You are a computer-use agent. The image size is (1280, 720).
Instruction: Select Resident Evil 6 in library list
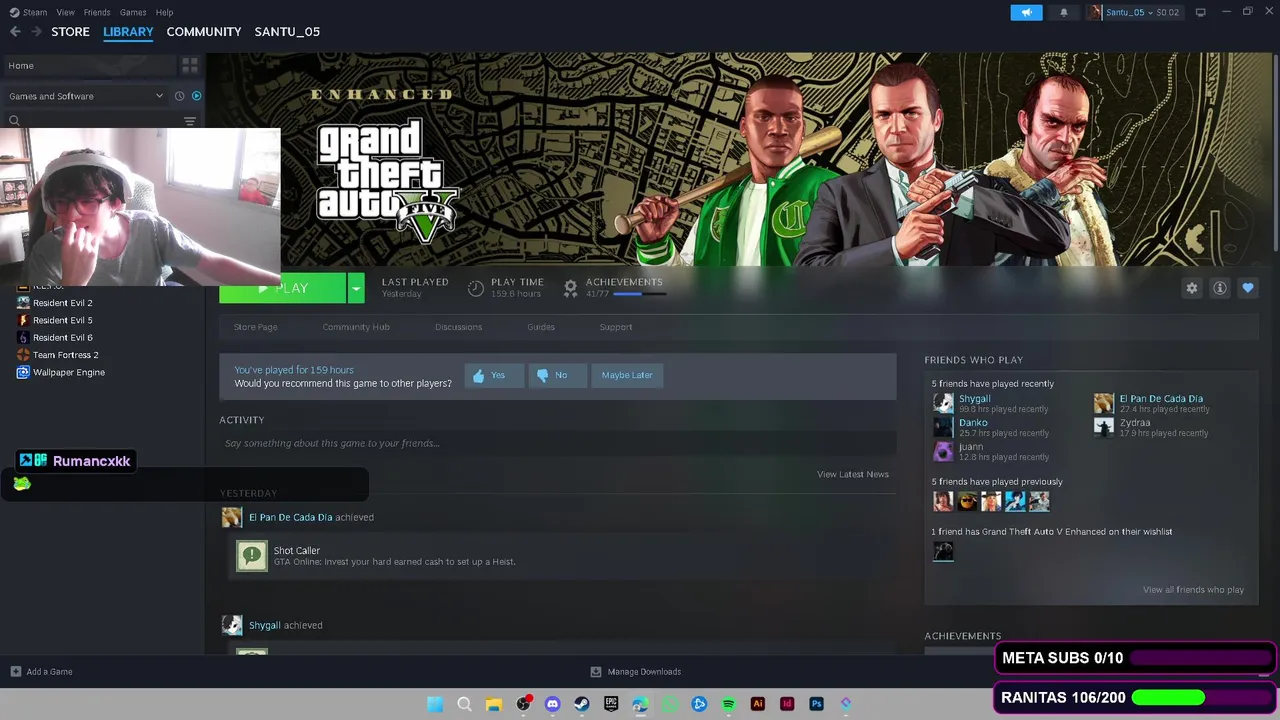pos(62,338)
